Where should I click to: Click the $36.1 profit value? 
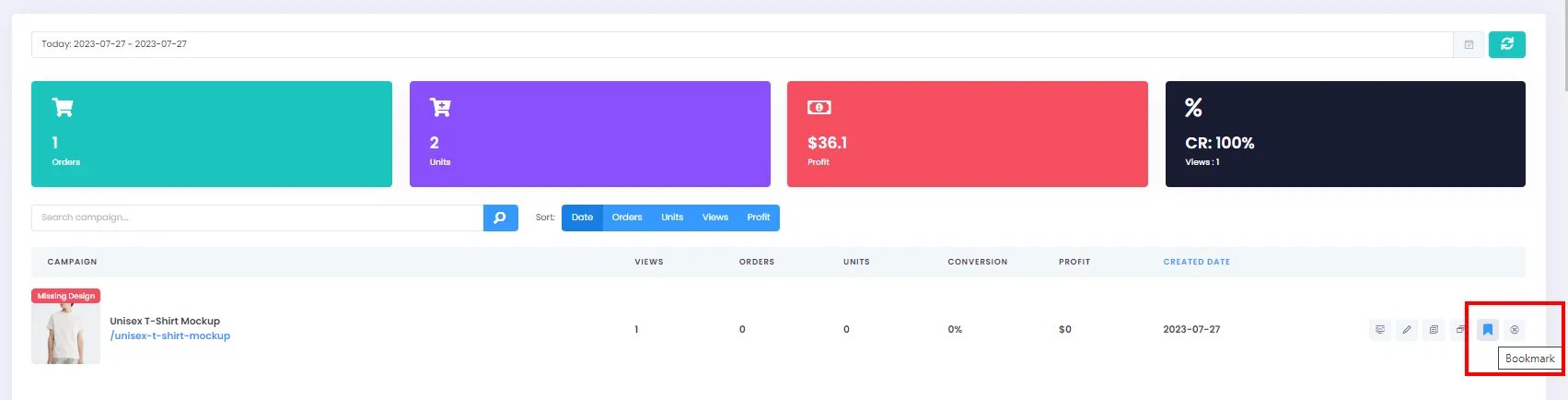(x=827, y=143)
